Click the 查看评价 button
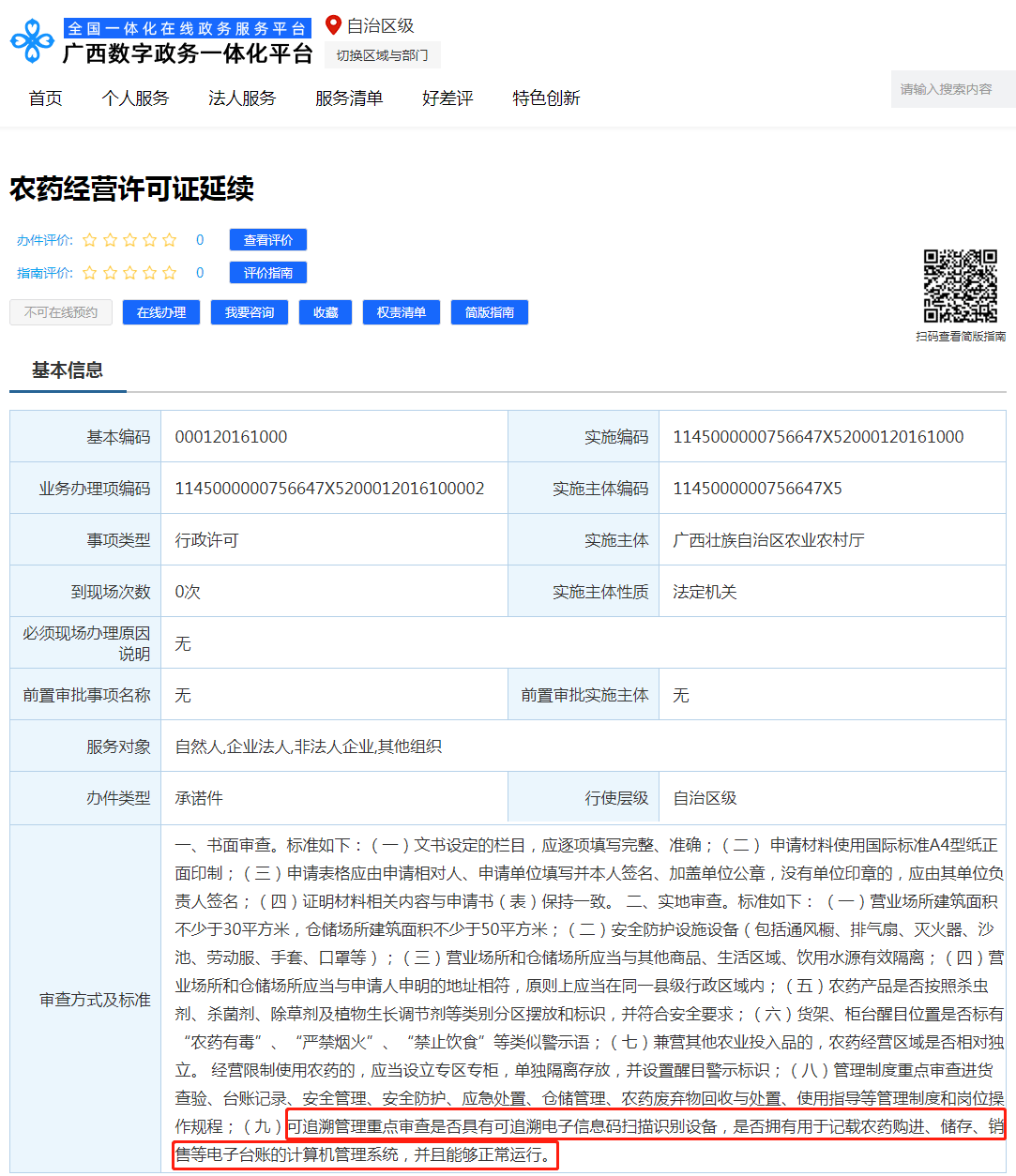Screen dimensions: 1016x1176 (x=268, y=240)
